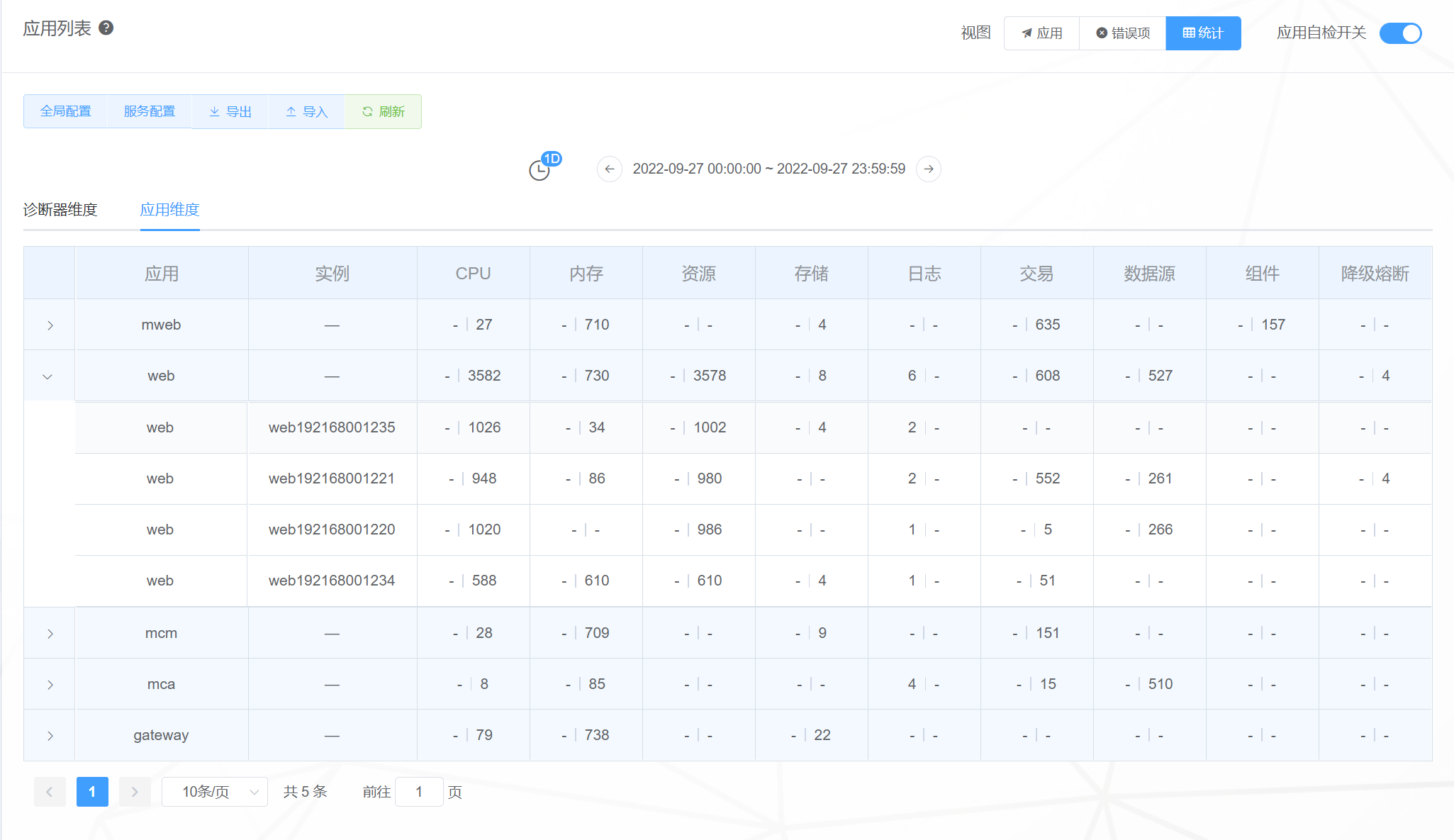
Task: Click the 导入 import button
Action: [306, 111]
